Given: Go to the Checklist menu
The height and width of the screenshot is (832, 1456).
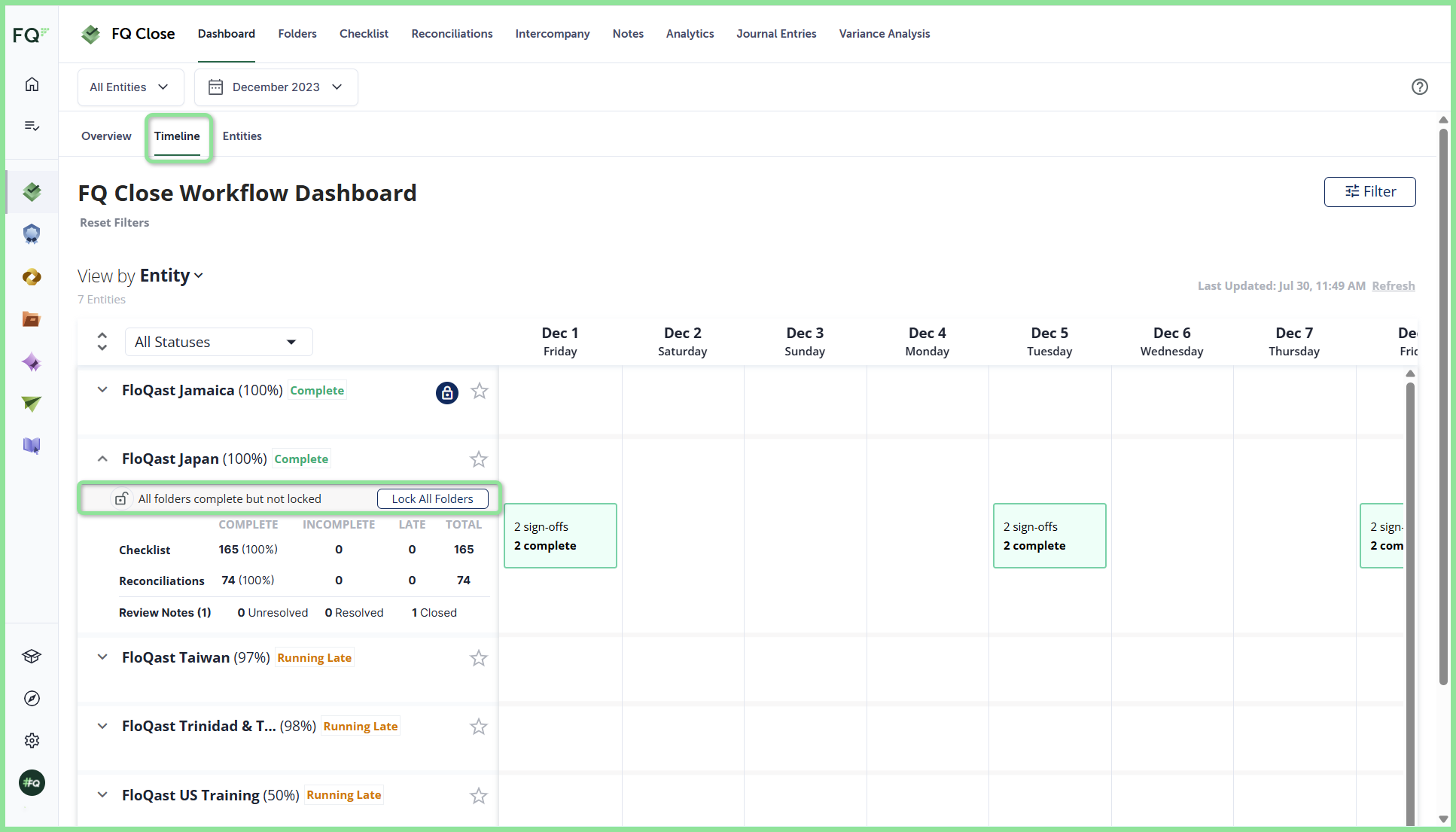Looking at the screenshot, I should tap(364, 34).
